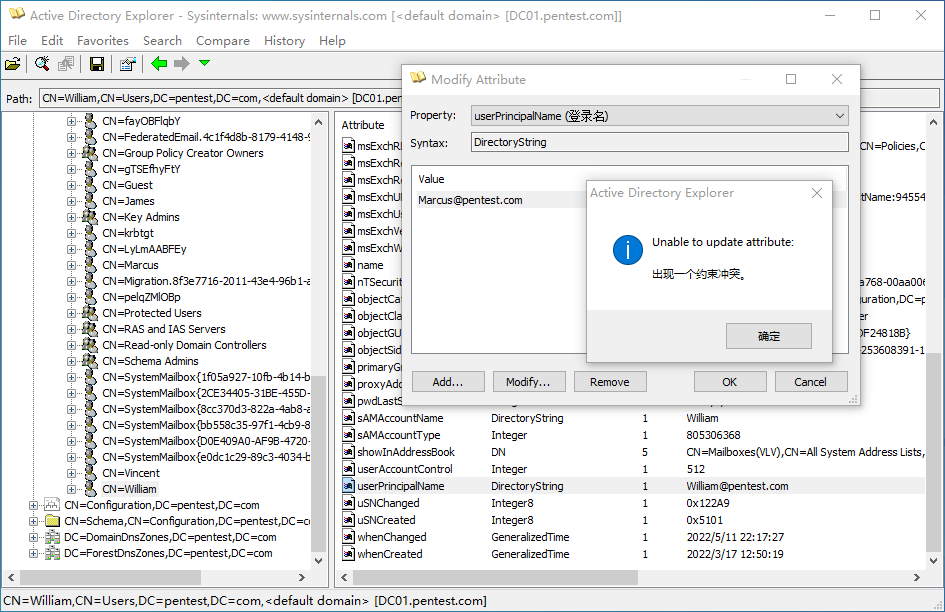Open the Help menu
945x612 pixels.
coord(332,40)
